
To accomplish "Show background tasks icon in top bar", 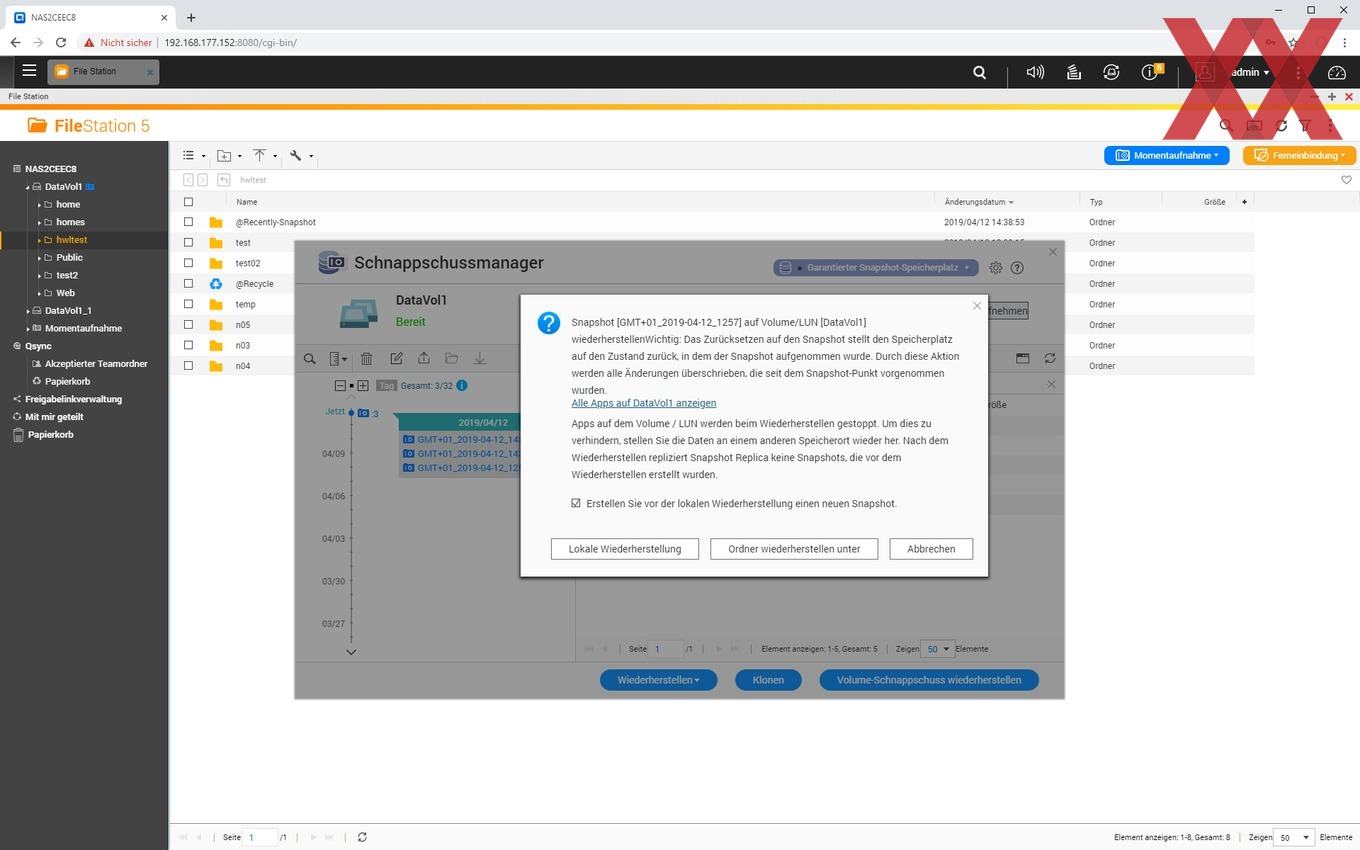I will coord(1074,72).
